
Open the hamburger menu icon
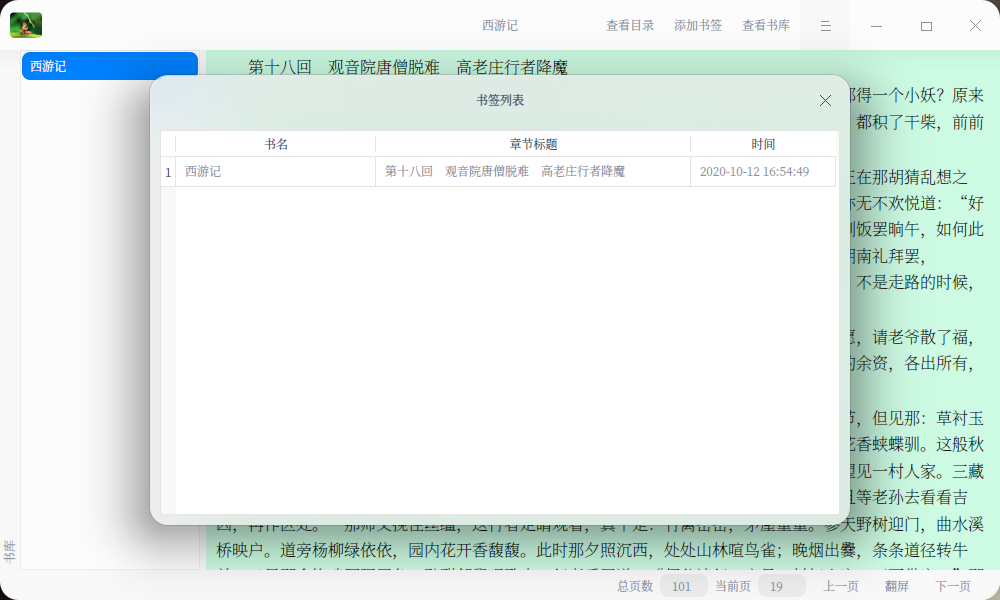(x=825, y=26)
